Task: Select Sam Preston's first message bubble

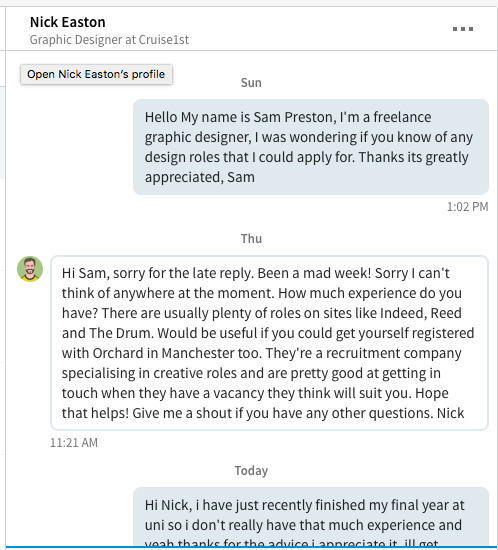Action: tap(311, 147)
